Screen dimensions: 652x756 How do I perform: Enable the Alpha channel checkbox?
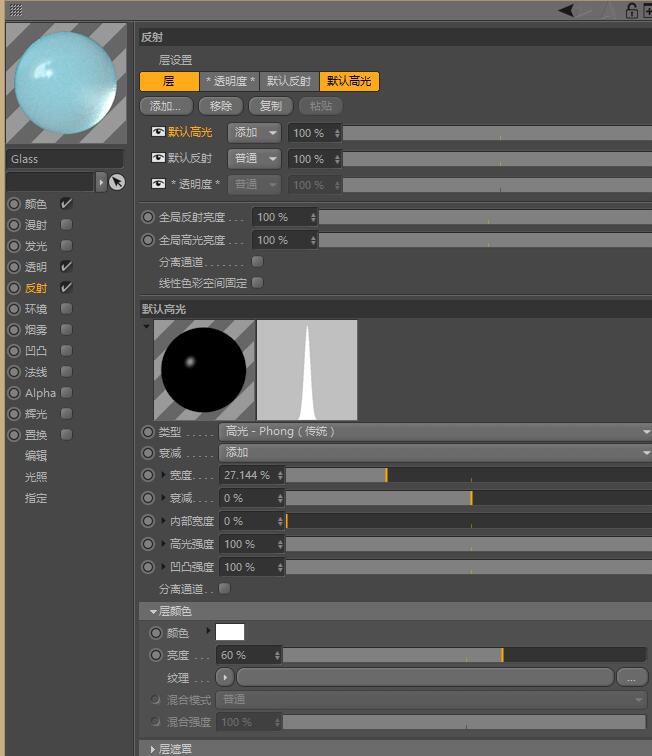pyautogui.click(x=67, y=392)
